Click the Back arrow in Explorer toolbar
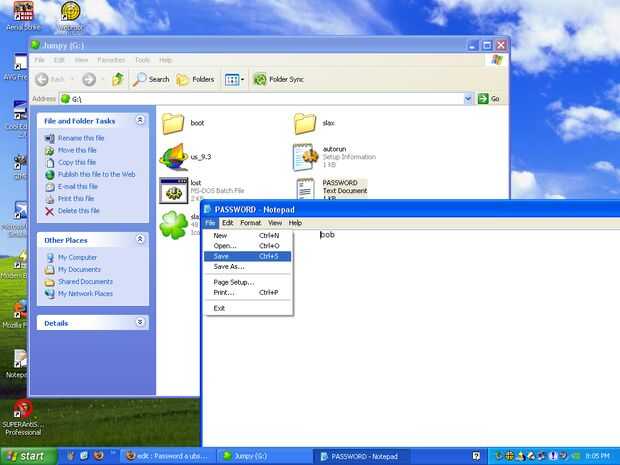The image size is (620, 465). (x=42, y=79)
